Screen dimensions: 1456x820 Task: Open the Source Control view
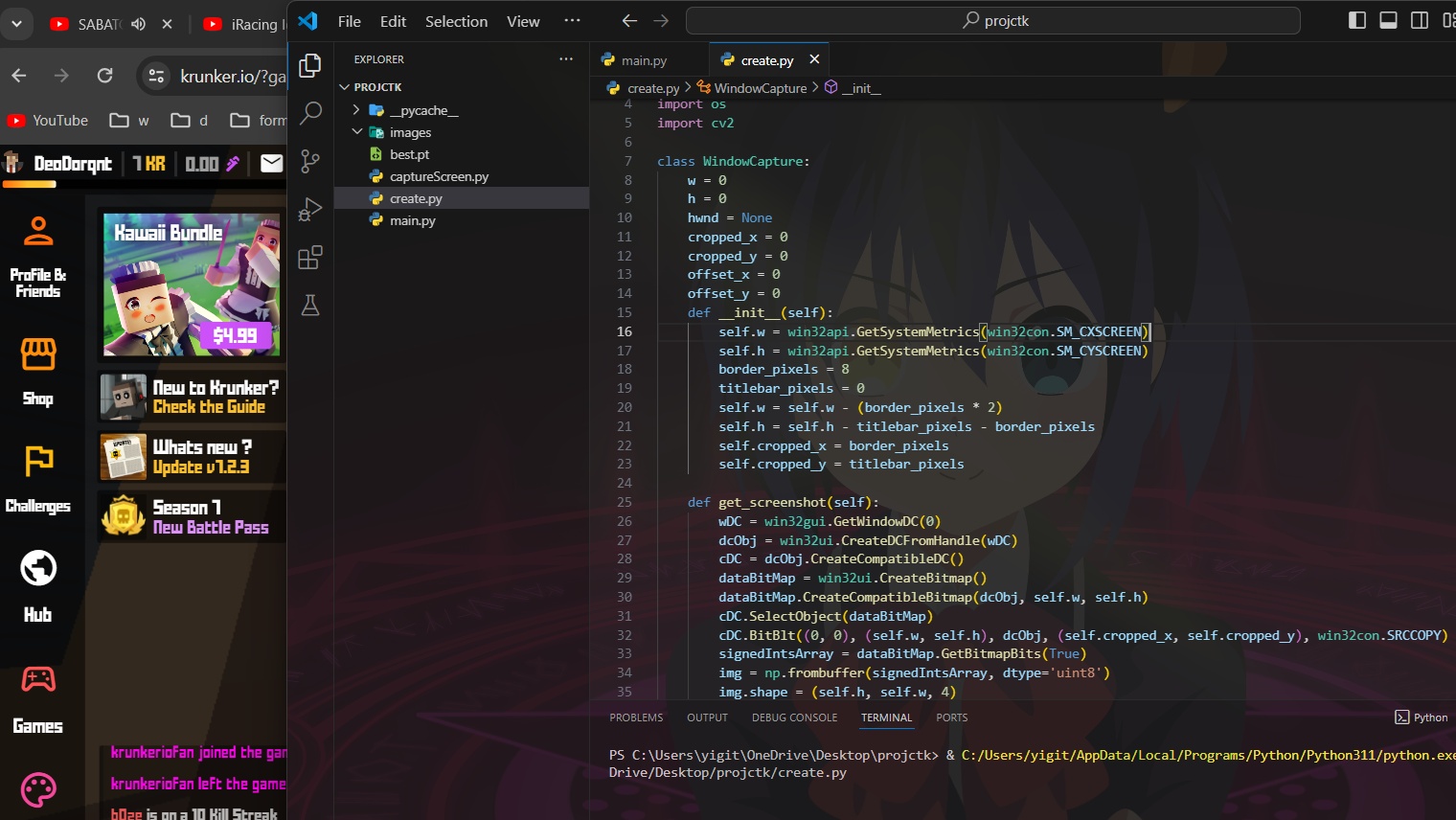310,161
